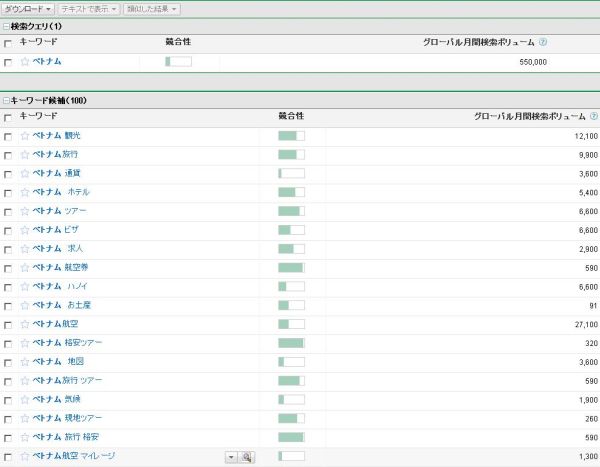Viewport: 600px width, 467px height.
Task: Sort by グローバル月間検索ボリューム in keyword candidates
Action: click(529, 117)
